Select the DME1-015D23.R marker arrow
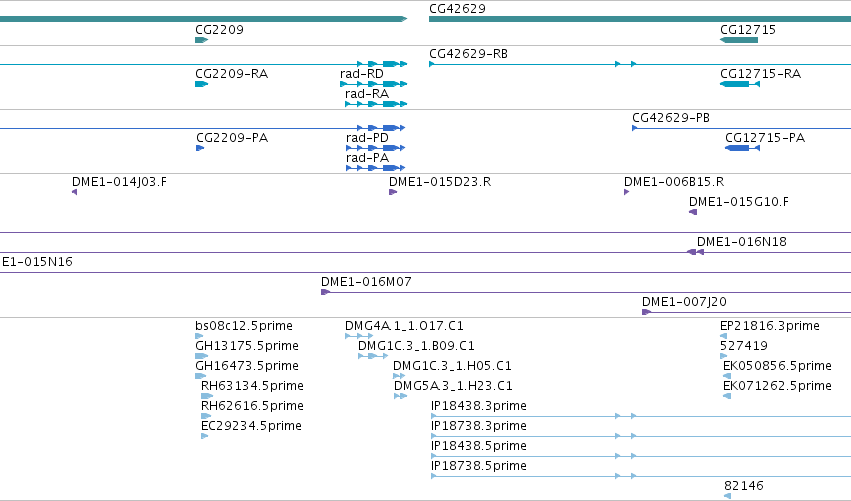 point(393,192)
